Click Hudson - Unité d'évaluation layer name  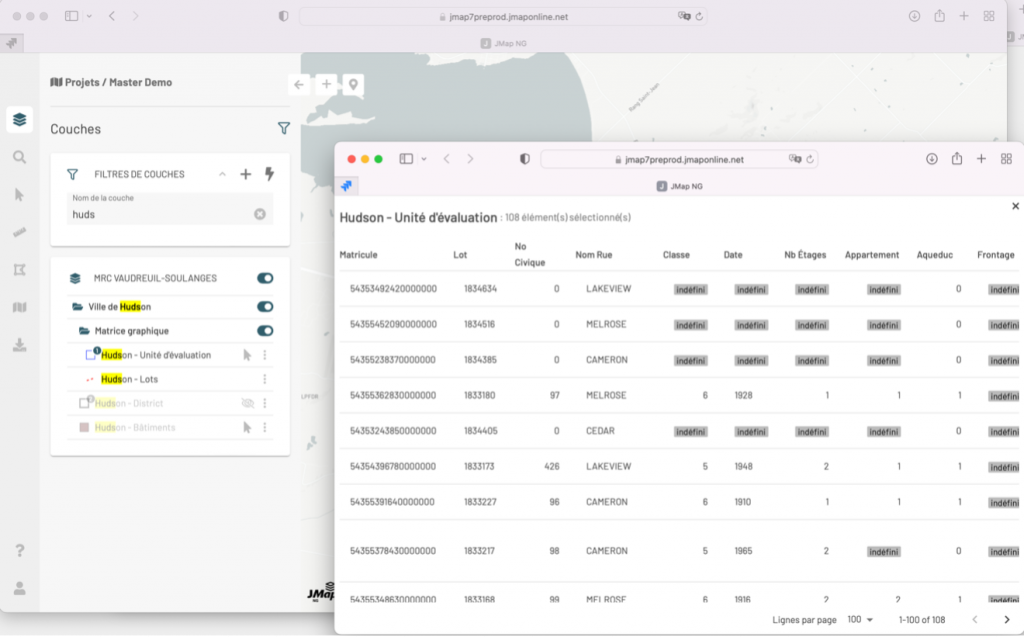156,355
